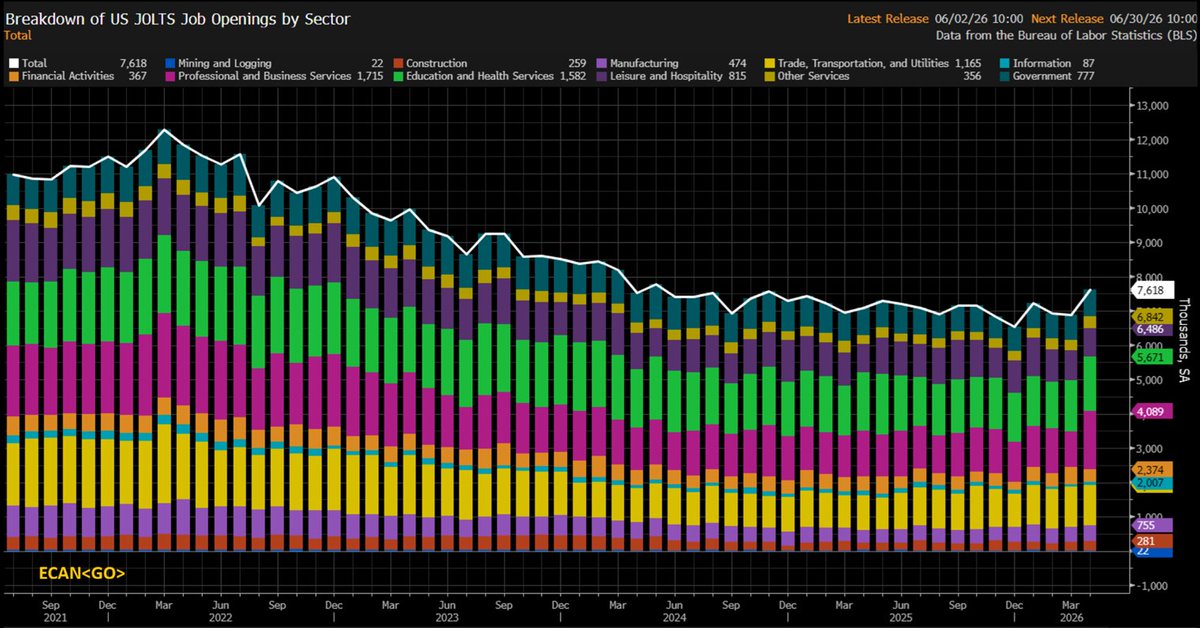1200x628 pixels.
Task: Click the Trade, Transportation value 1,165
Action: pos(967,63)
